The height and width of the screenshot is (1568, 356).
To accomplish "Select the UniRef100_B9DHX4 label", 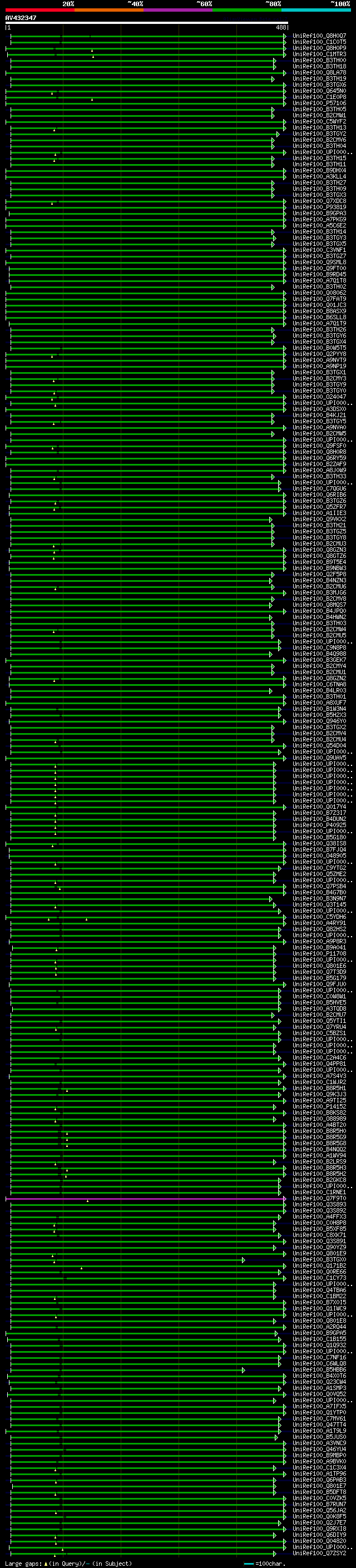I will coord(319,170).
